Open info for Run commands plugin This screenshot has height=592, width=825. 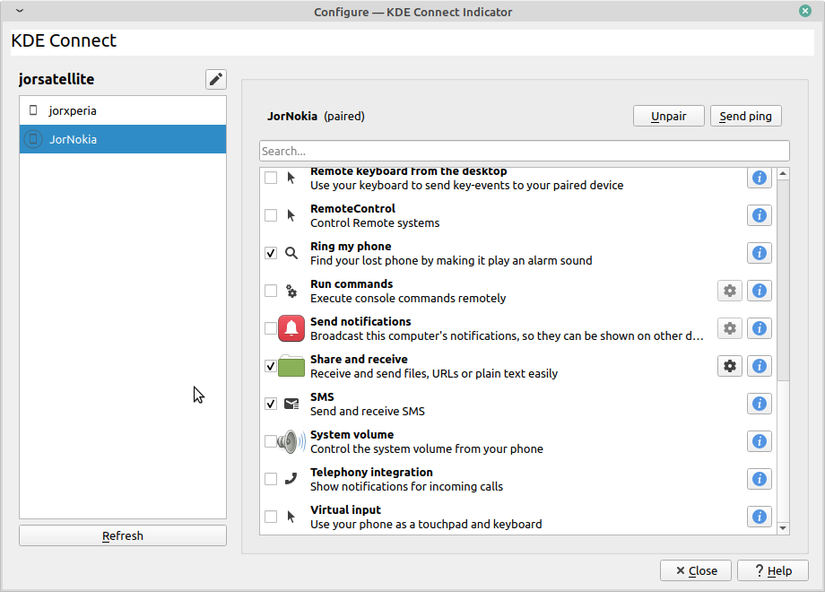coord(759,290)
